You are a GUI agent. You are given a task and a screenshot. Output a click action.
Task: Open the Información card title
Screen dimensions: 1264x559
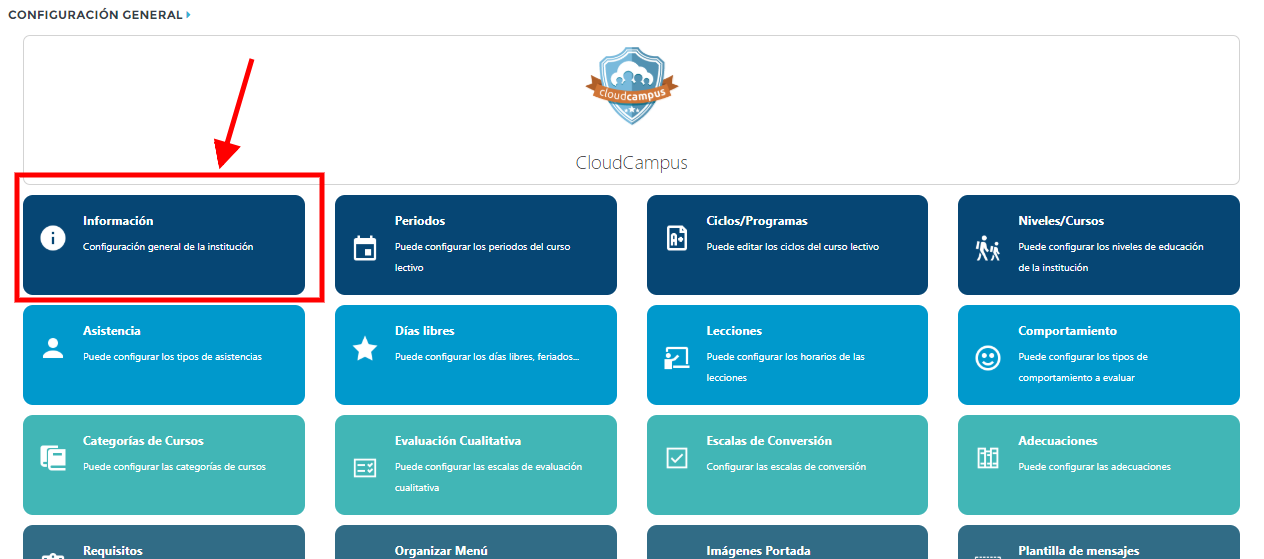(x=118, y=221)
